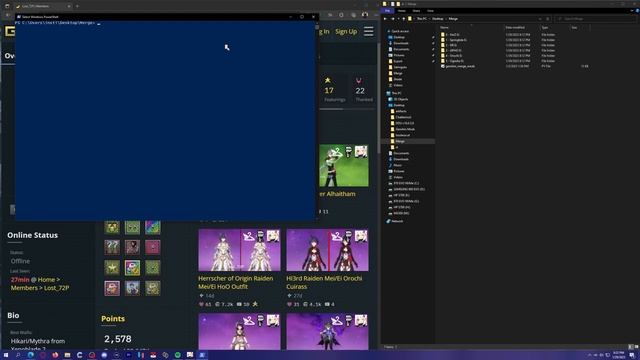
Task: Click the Alhaitham mod thumbnail
Action: click(x=344, y=165)
